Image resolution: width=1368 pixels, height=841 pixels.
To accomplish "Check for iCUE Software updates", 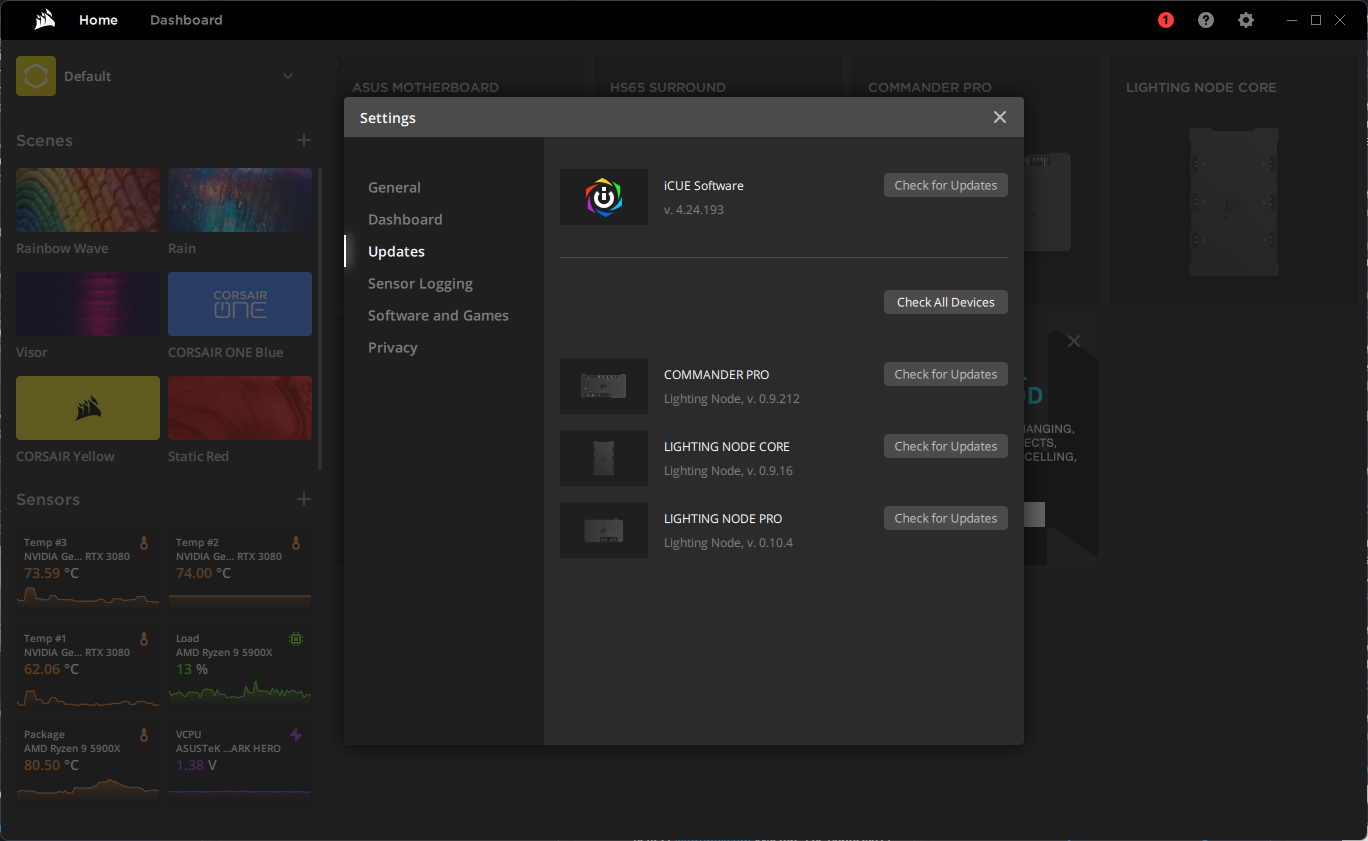I will tap(946, 185).
